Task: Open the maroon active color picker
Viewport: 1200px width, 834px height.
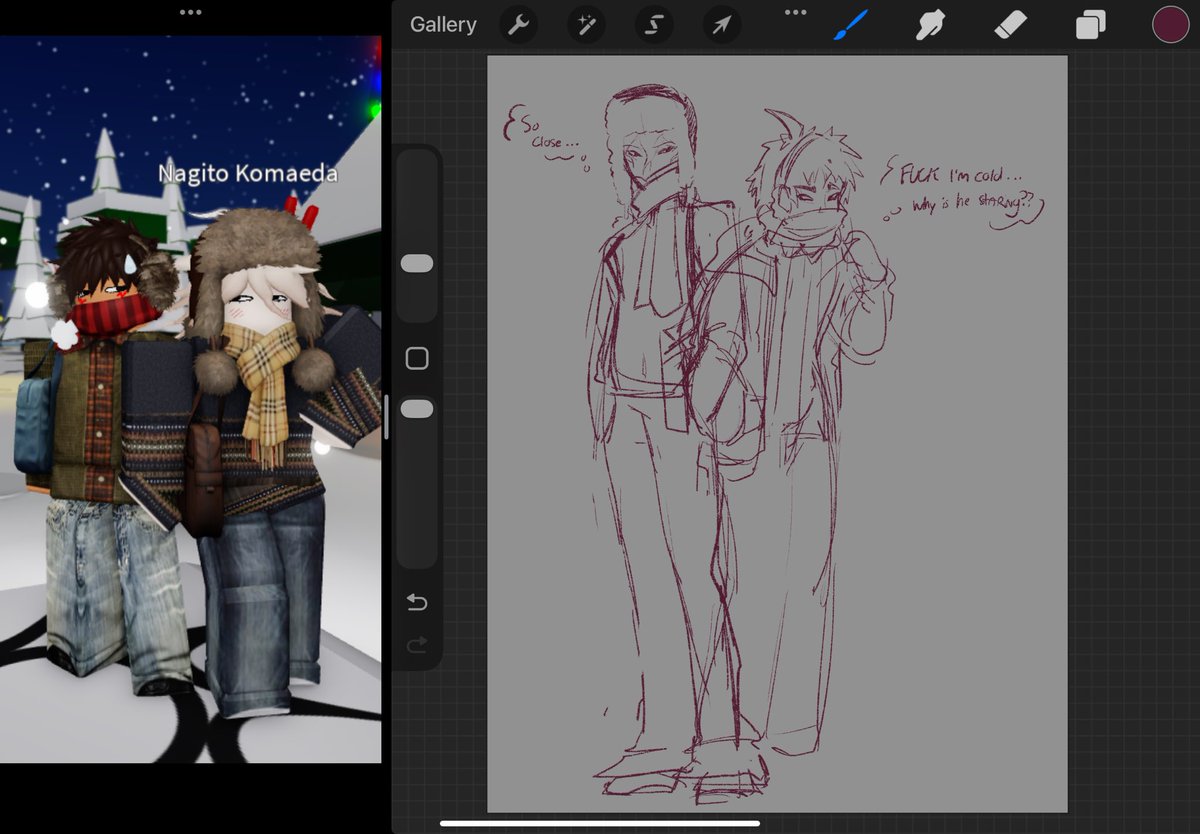Action: point(1170,25)
